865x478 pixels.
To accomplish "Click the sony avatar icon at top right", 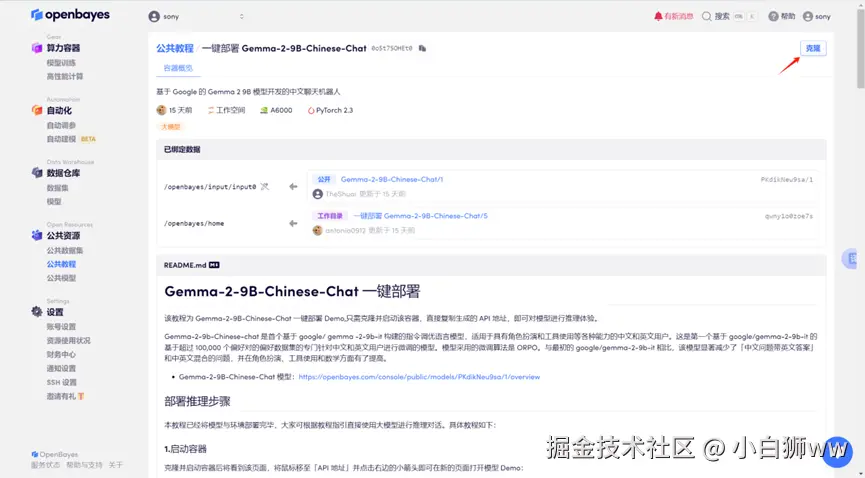I will click(x=808, y=17).
